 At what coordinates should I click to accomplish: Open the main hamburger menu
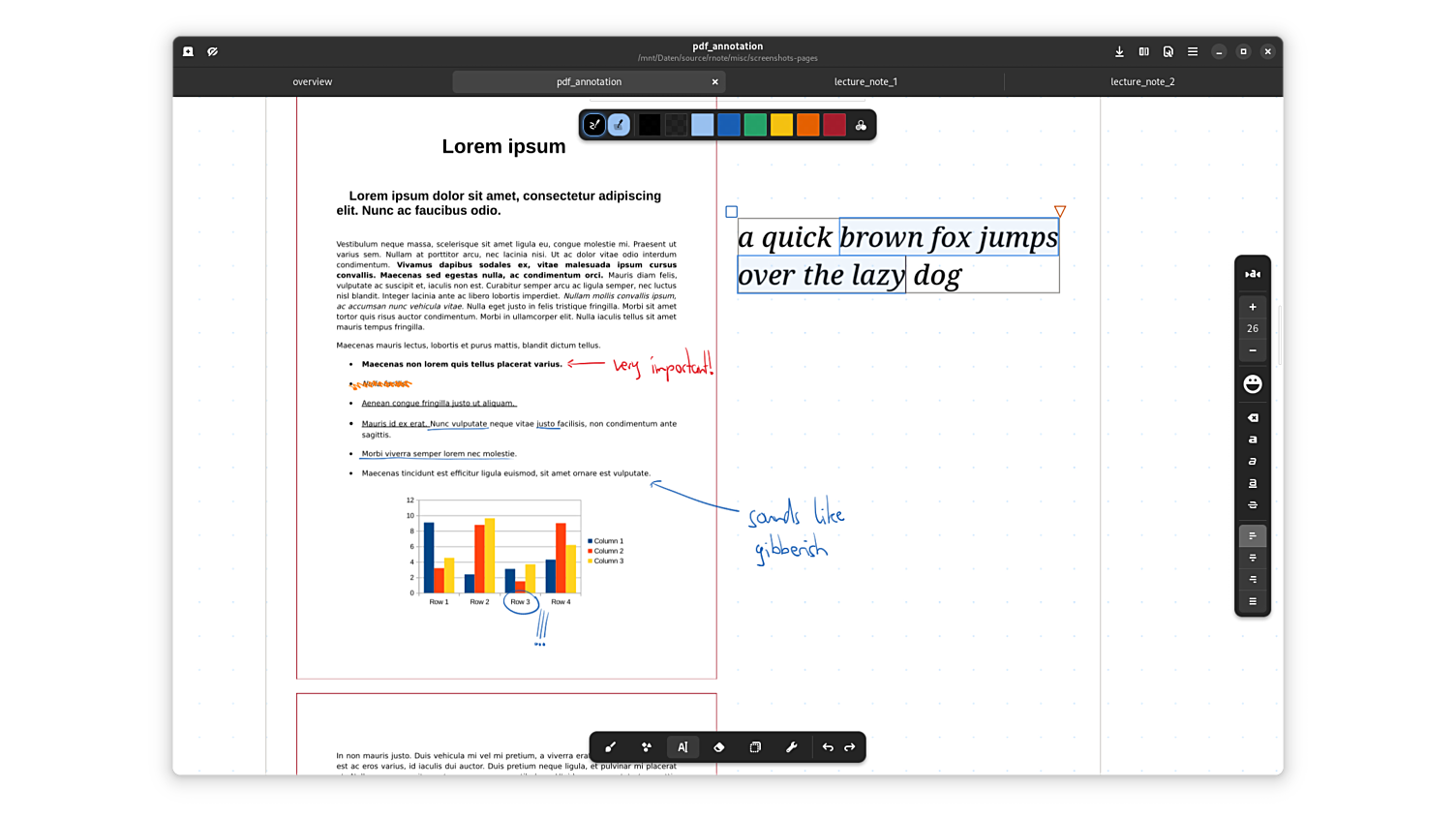click(1193, 52)
